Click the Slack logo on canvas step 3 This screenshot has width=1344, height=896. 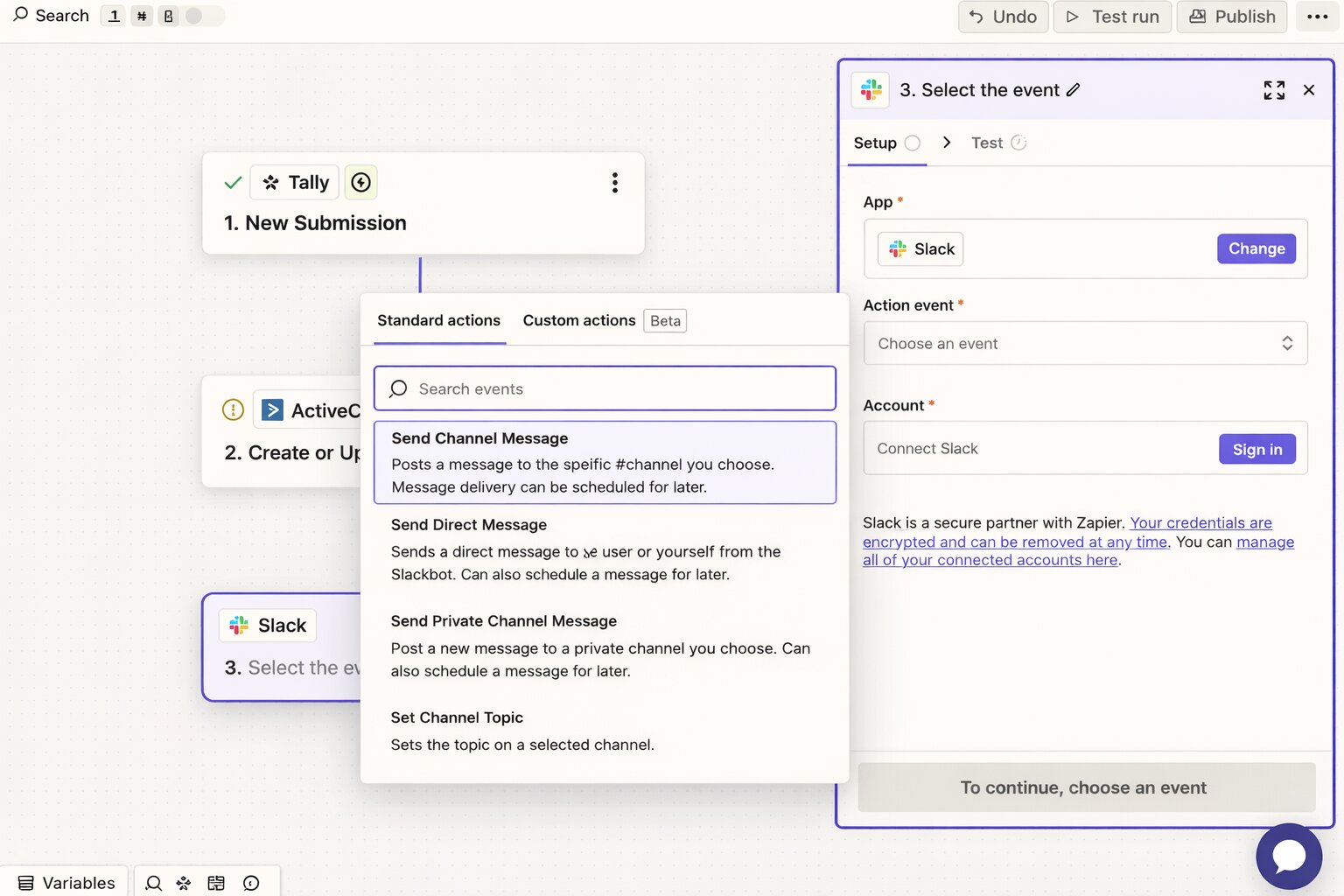click(x=239, y=625)
